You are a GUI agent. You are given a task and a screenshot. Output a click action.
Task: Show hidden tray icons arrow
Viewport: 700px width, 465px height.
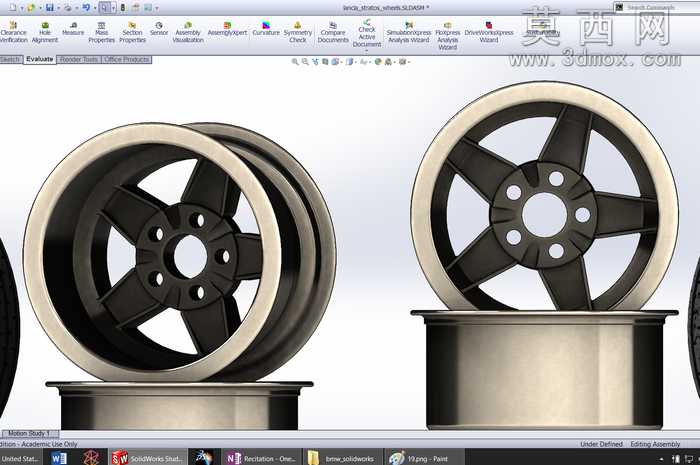point(662,459)
